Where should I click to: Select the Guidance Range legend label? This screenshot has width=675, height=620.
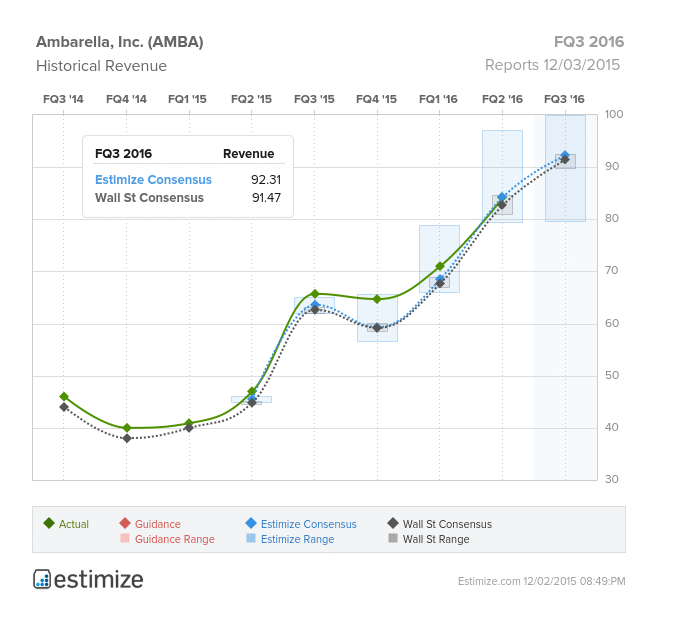pyautogui.click(x=175, y=539)
